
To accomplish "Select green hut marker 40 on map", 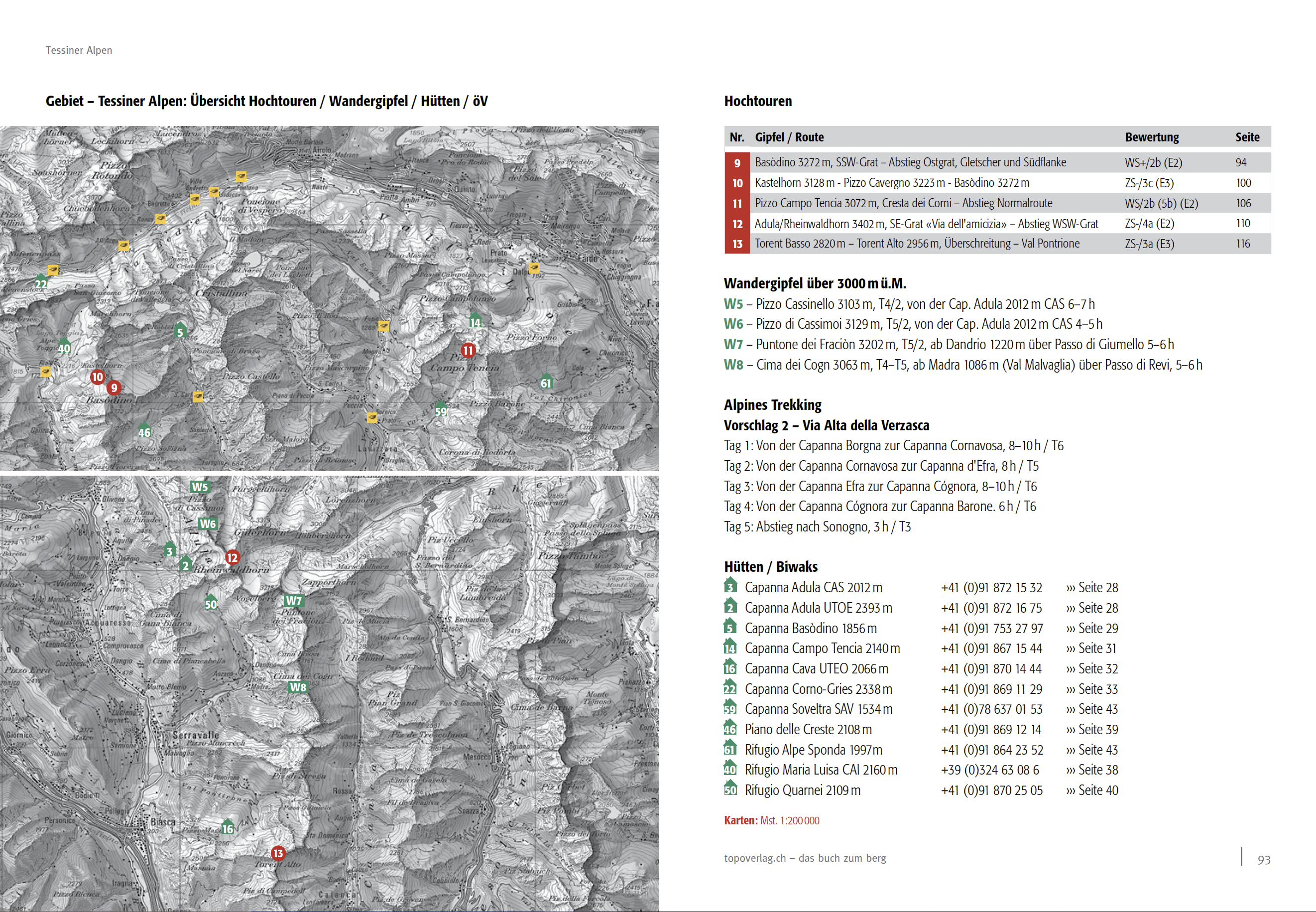I will (64, 346).
